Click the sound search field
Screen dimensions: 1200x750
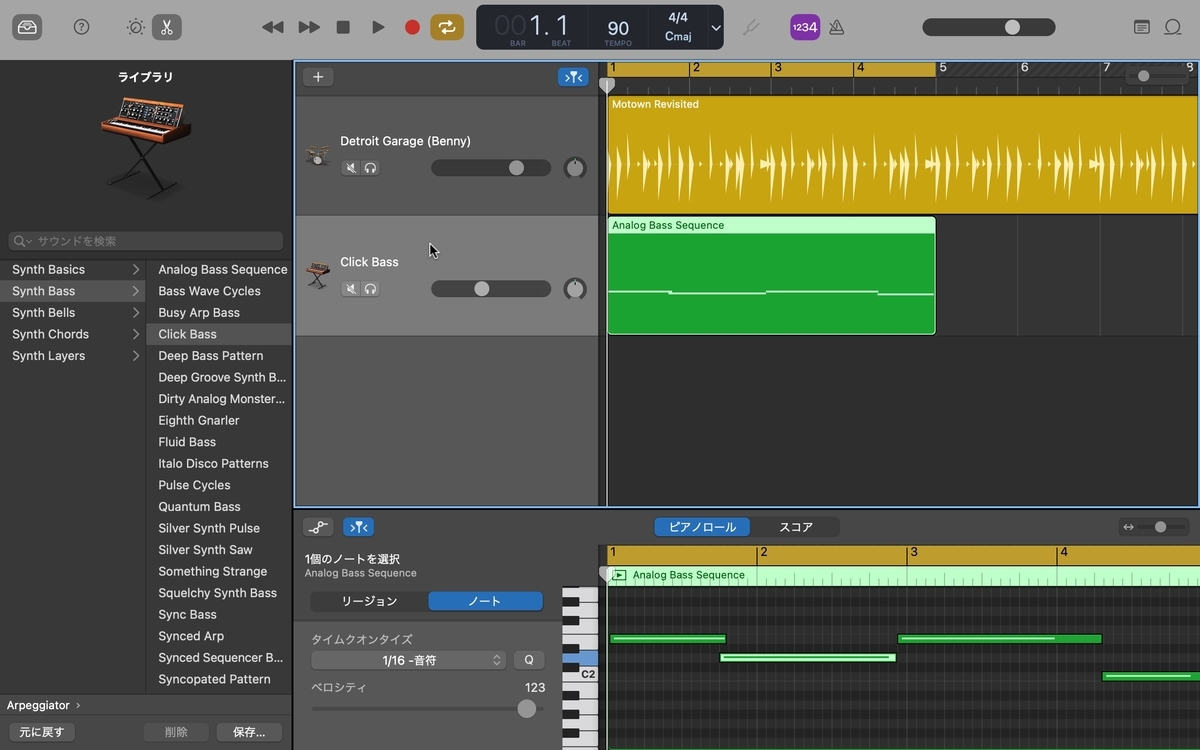146,241
